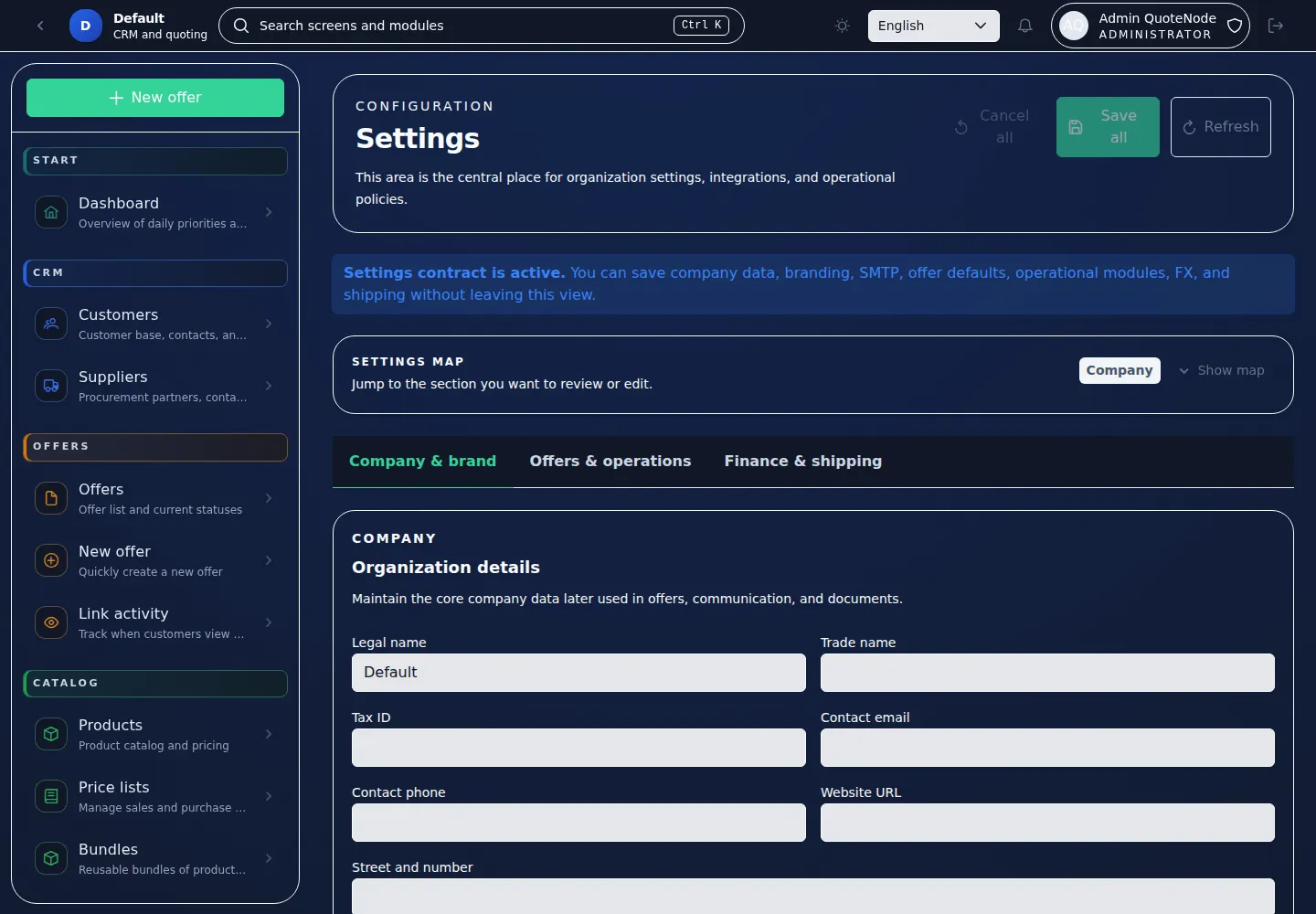Click the green New offer button
This screenshot has width=1316, height=914.
[x=155, y=98]
